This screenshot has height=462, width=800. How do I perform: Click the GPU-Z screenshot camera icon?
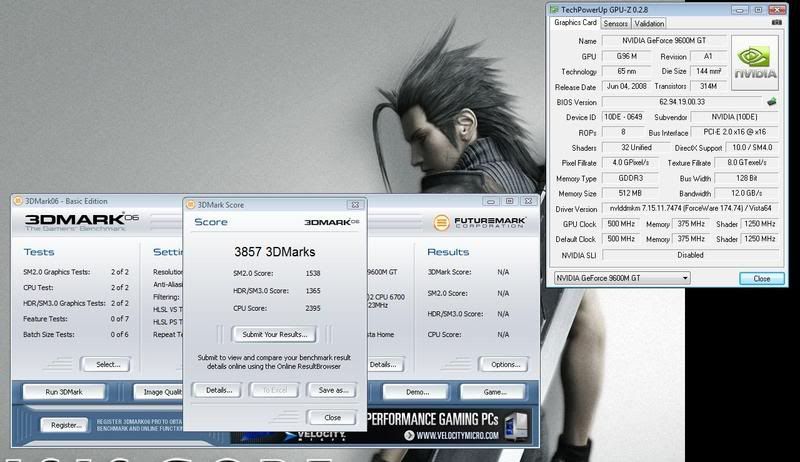[x=777, y=22]
